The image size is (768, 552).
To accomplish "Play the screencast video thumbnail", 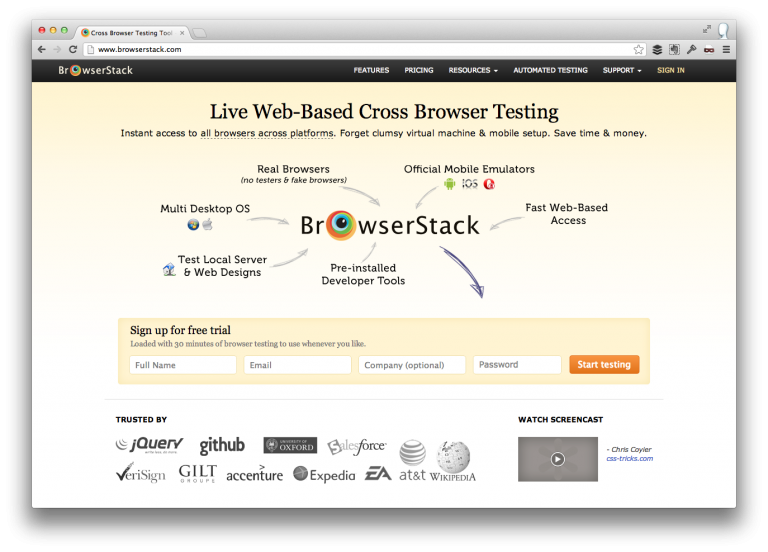I will (557, 459).
